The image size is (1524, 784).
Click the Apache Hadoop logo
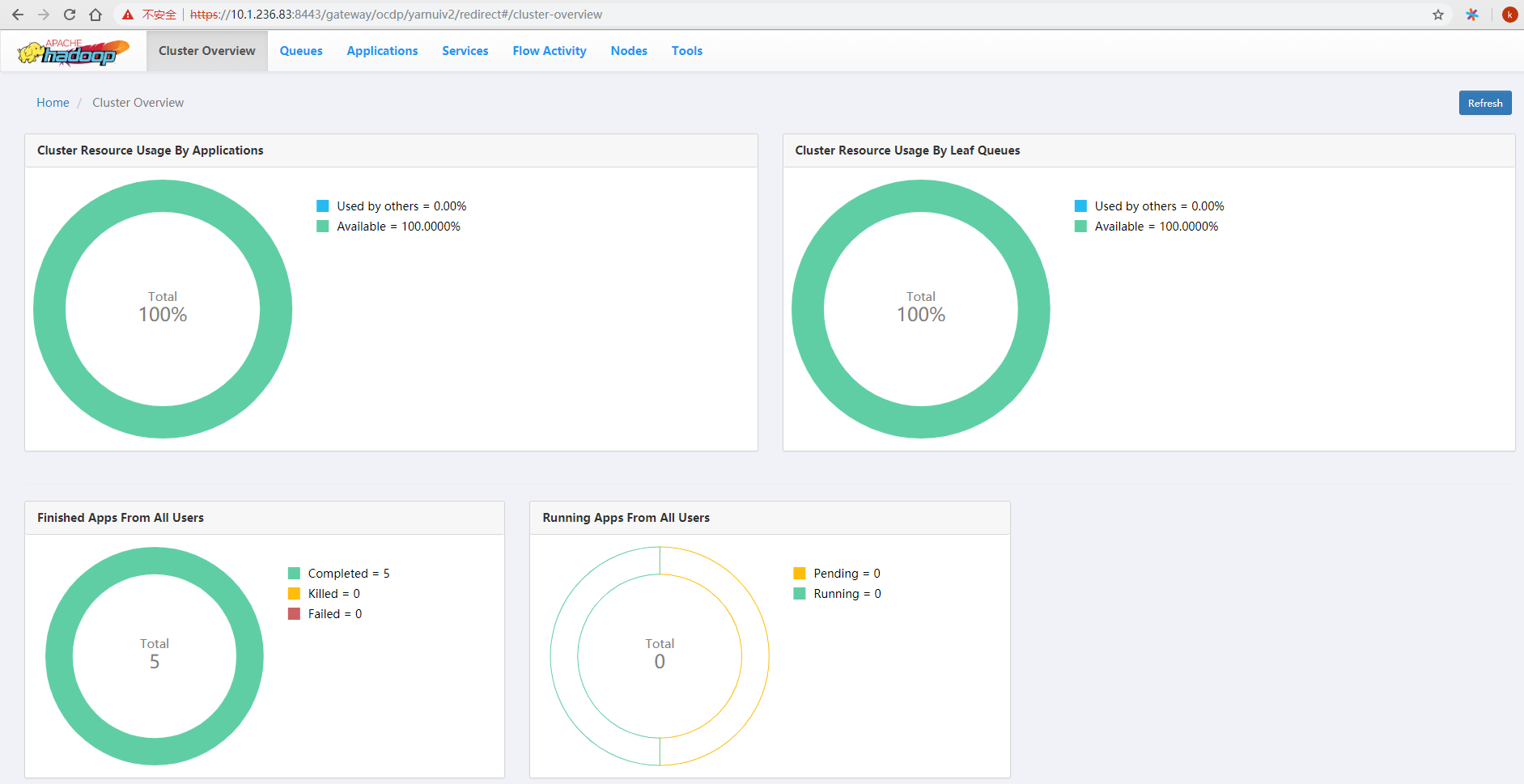click(73, 52)
